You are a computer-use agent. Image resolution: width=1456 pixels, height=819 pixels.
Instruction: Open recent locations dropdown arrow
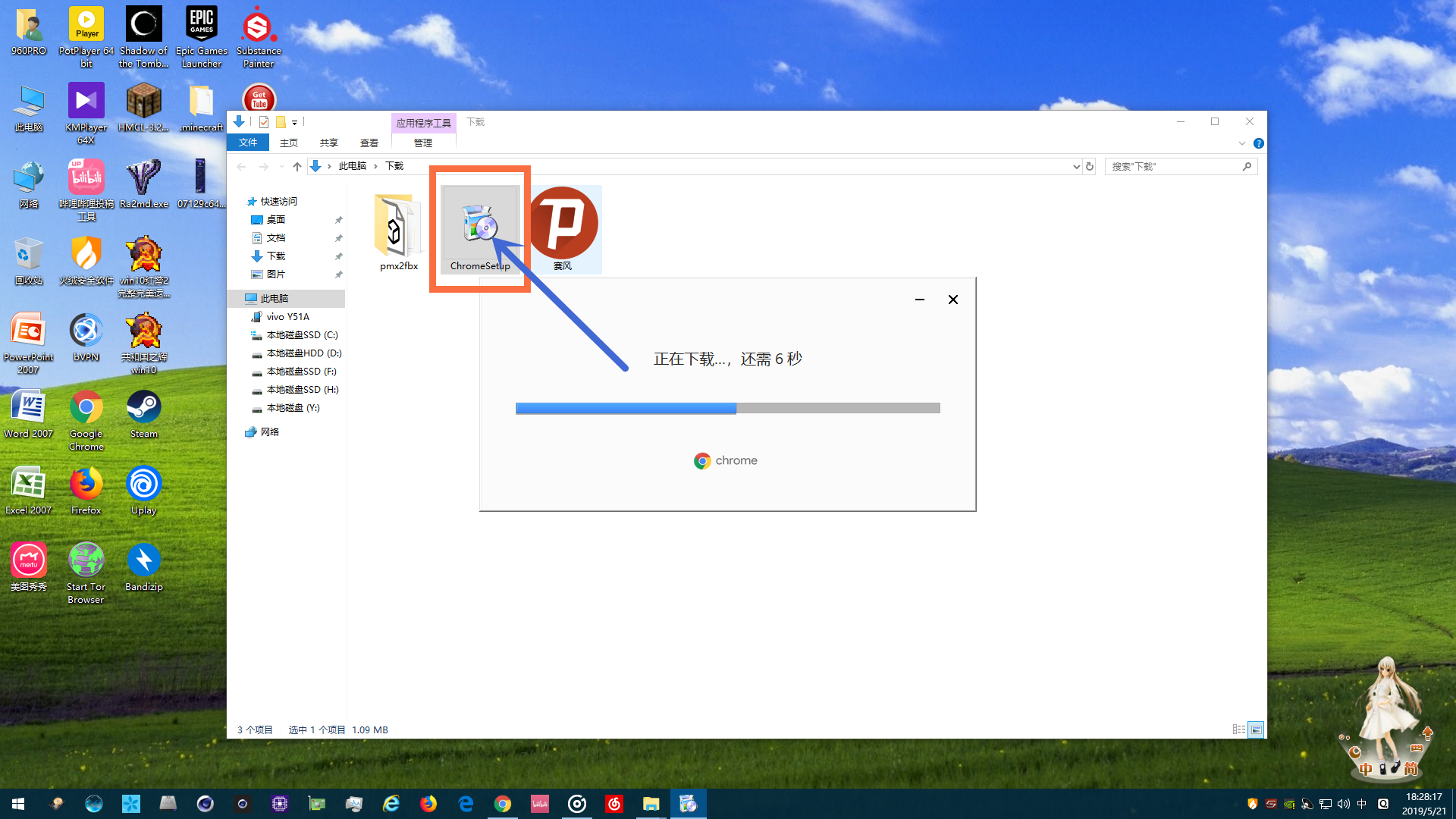(x=281, y=166)
